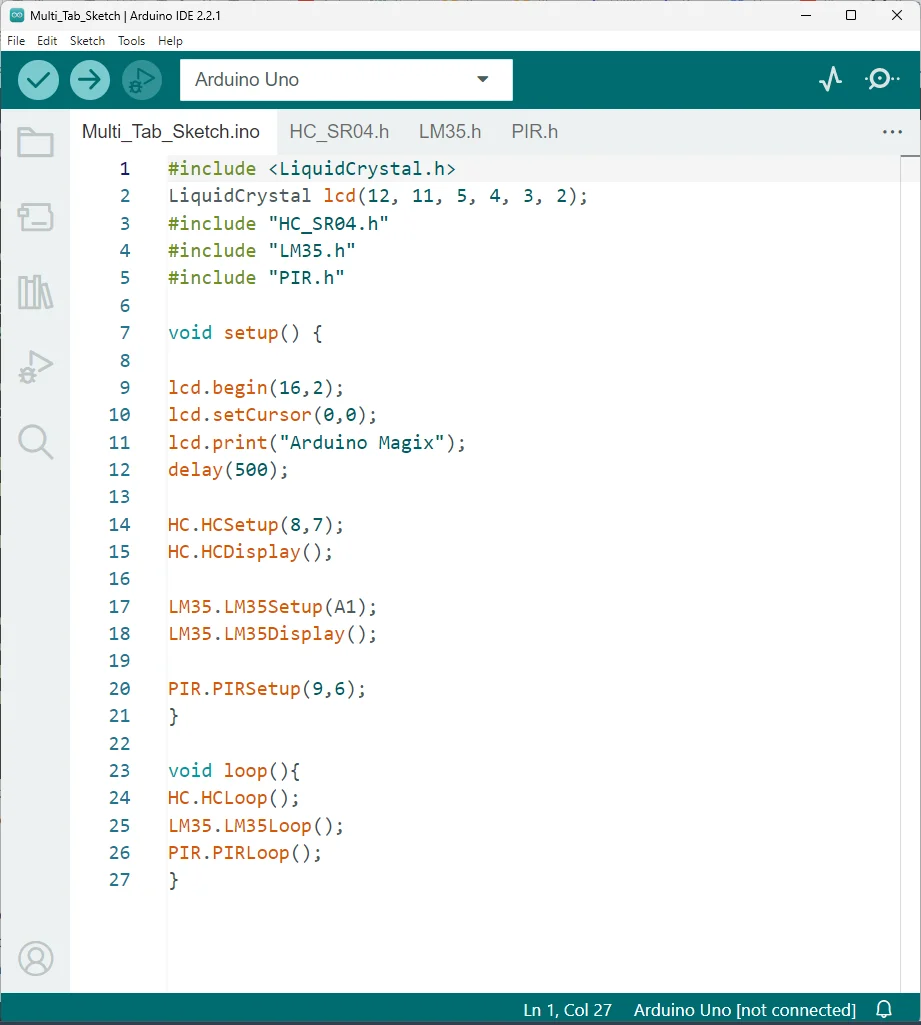Click the lcd.print("Arduino Magix"); line
The image size is (921, 1025).
click(x=317, y=443)
